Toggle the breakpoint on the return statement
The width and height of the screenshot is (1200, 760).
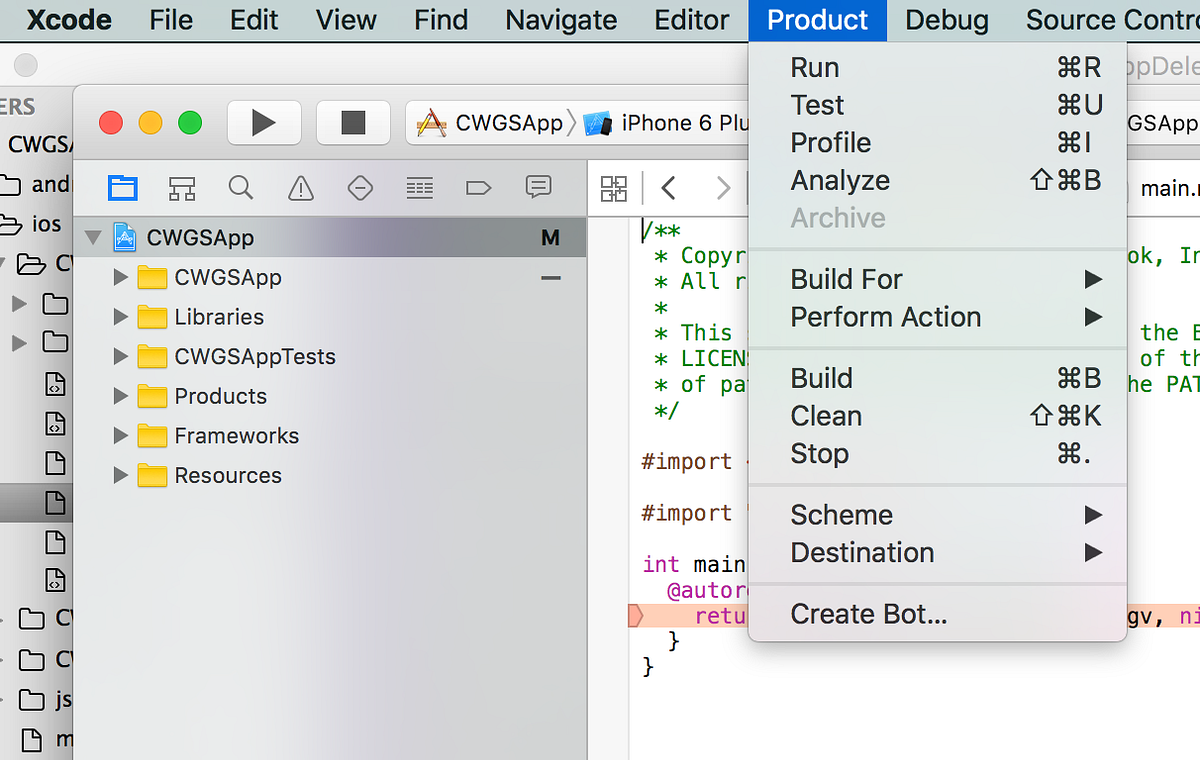click(637, 615)
